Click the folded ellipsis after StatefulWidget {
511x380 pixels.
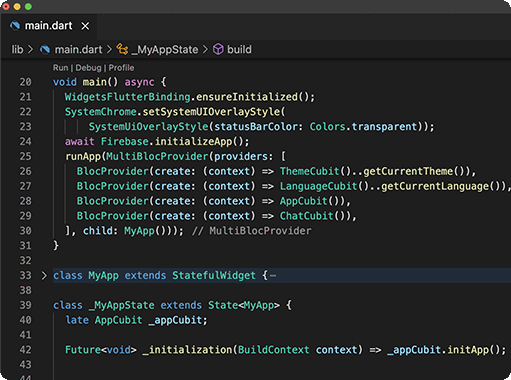273,276
